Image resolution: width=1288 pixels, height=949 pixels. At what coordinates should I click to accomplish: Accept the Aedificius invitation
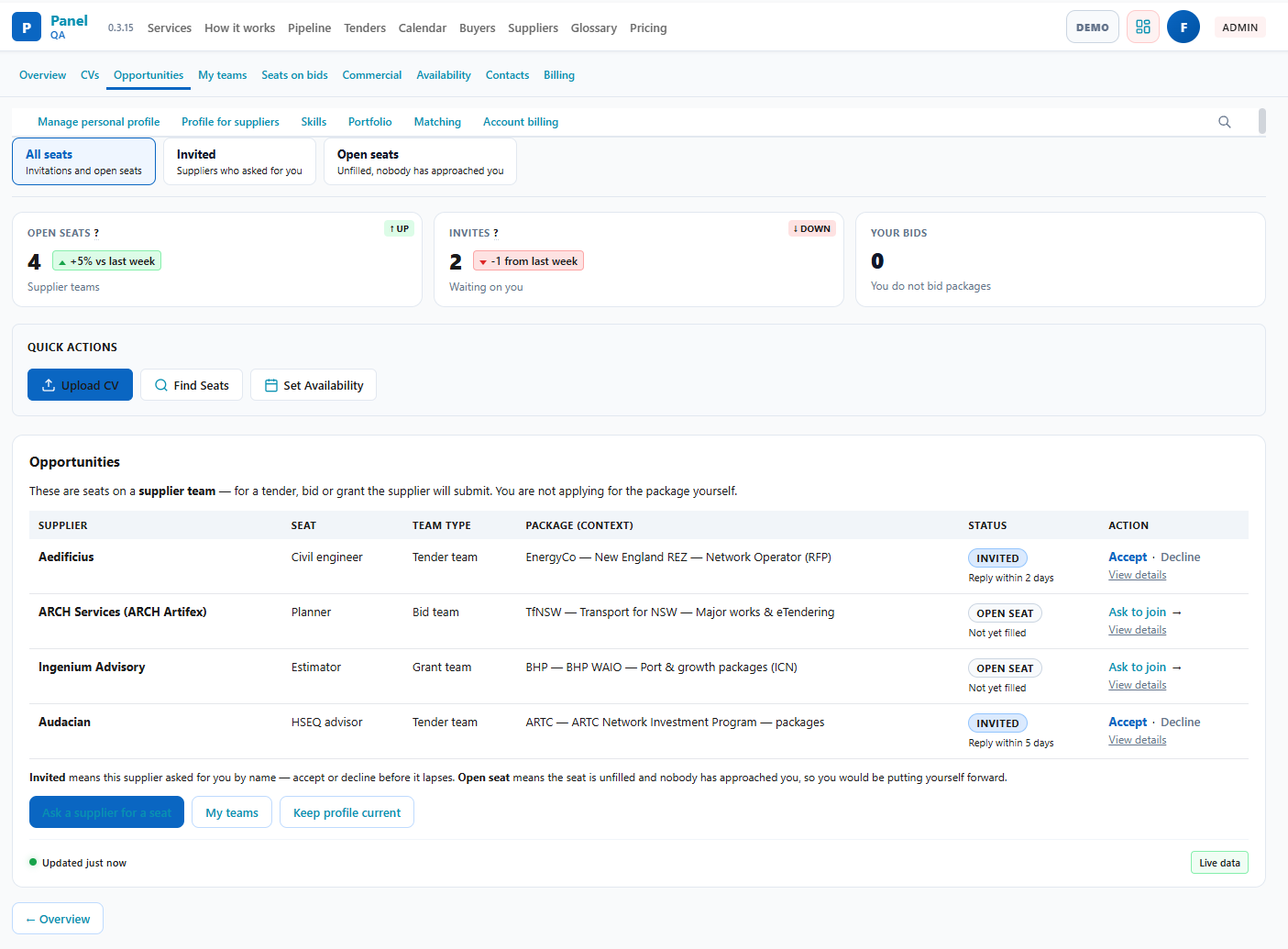pyautogui.click(x=1128, y=557)
